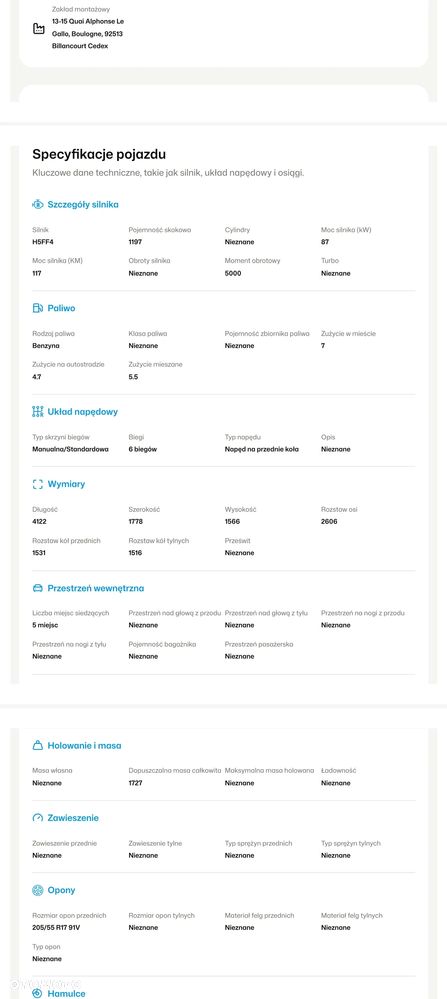Click the fuel pump icon beside Paliwo
Screen dimensions: 447x999
coord(38,308)
